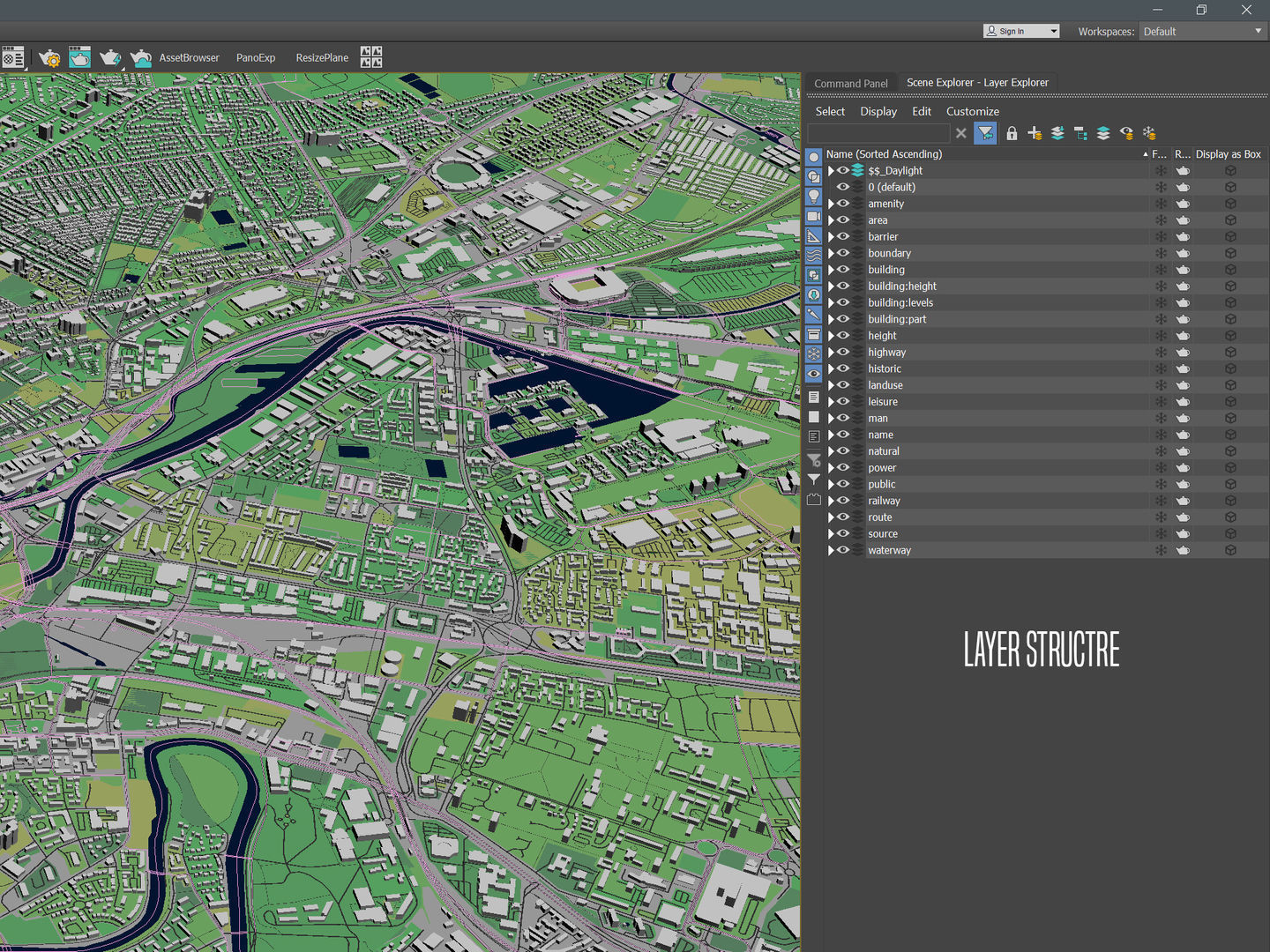Viewport: 1270px width, 952px height.
Task: Click the cloud render teapot icon
Action: click(x=140, y=58)
